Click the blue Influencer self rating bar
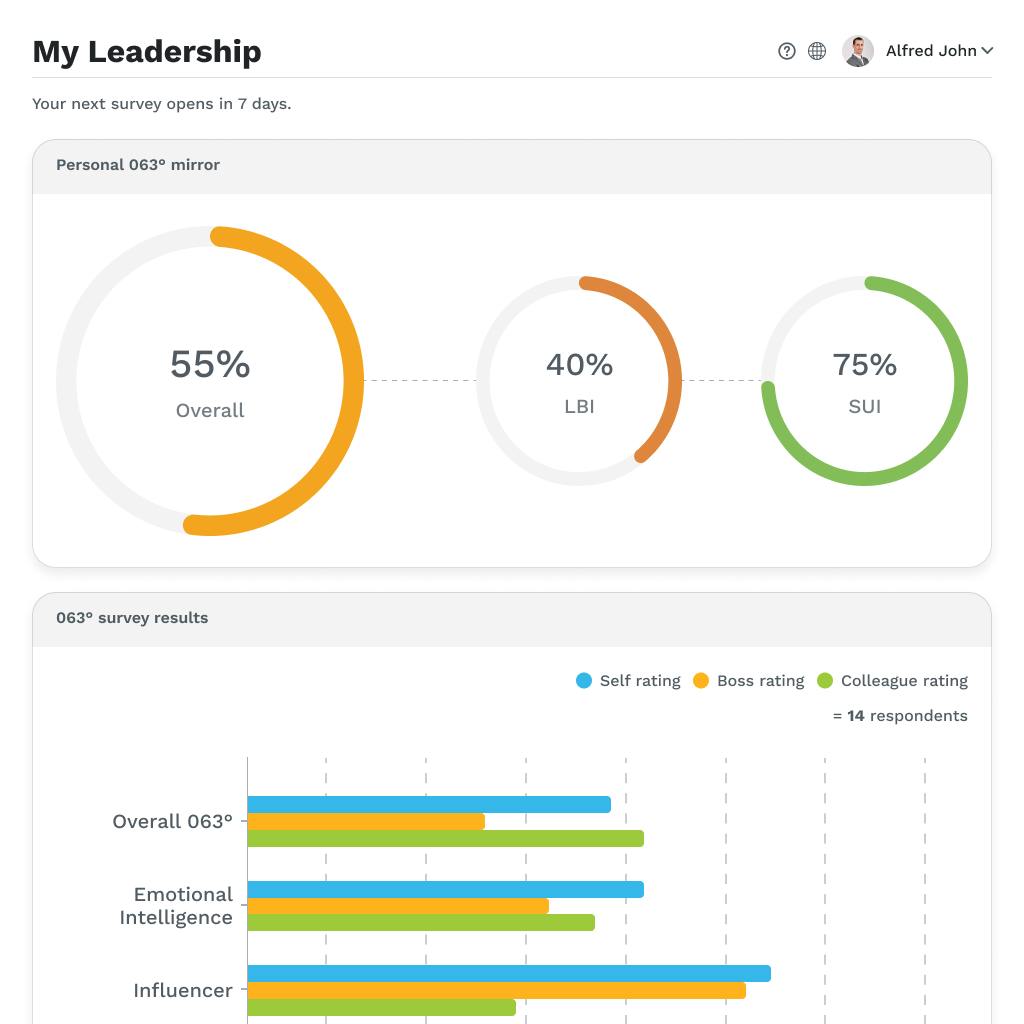Viewport: 1024px width, 1024px height. coord(508,974)
